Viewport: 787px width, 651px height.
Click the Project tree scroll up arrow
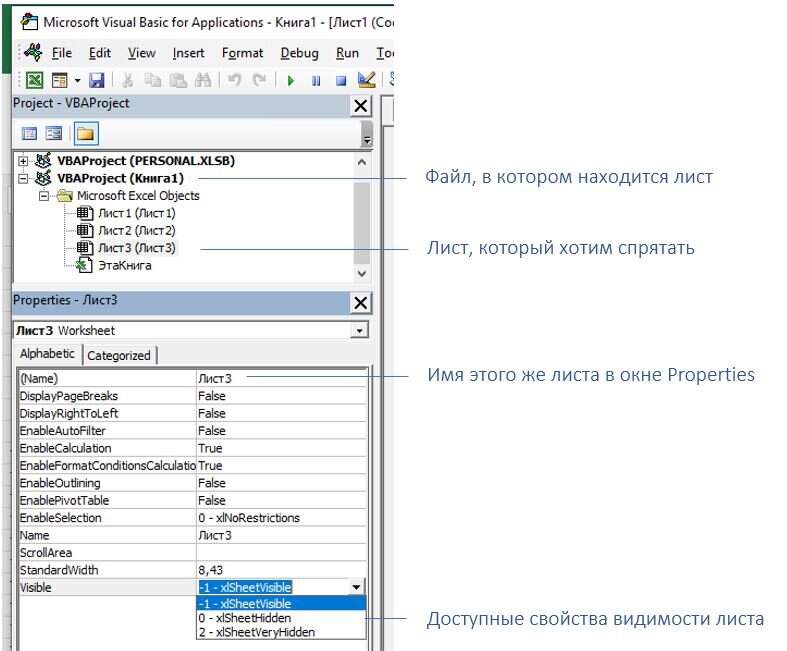click(x=361, y=162)
